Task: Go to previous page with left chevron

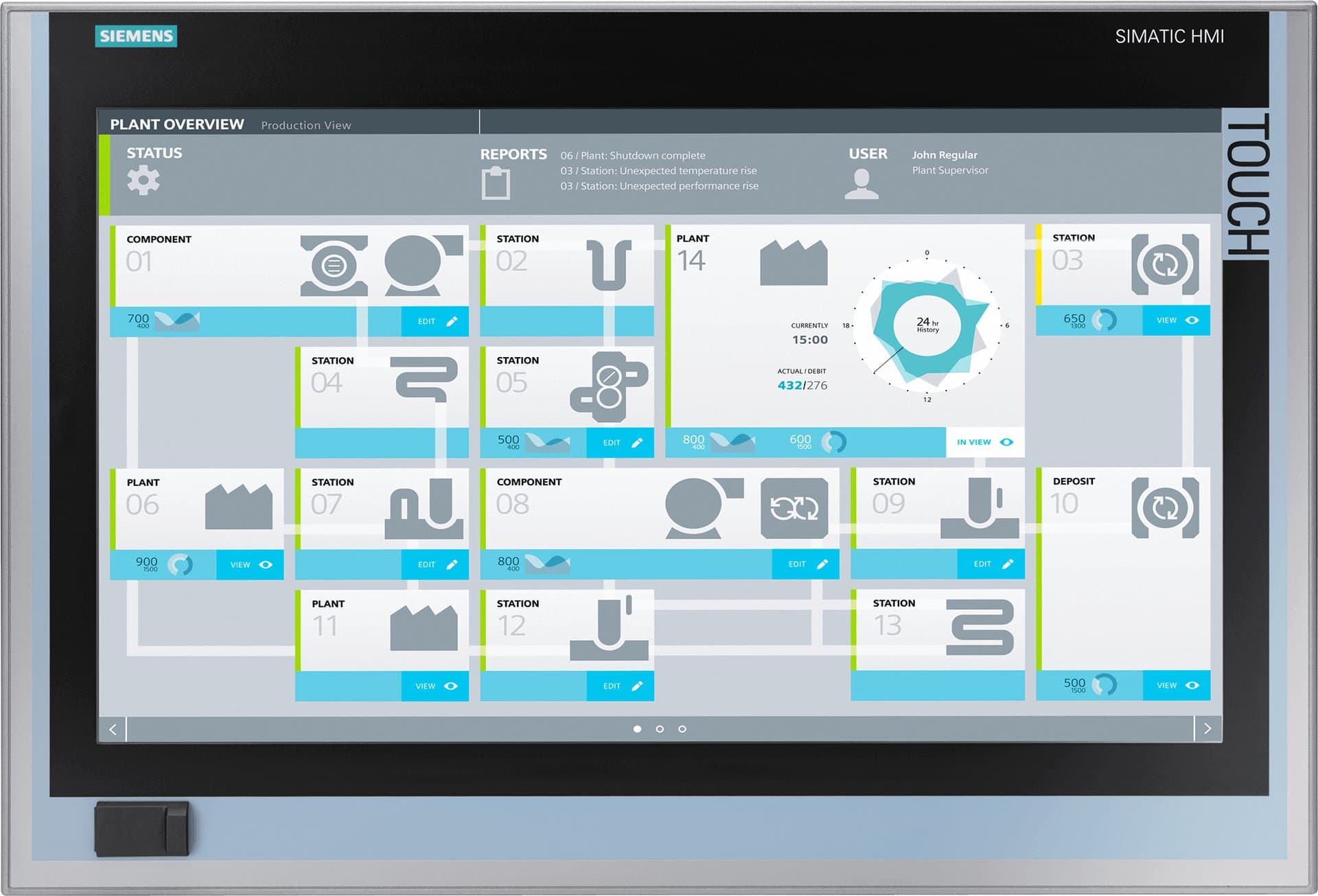Action: (x=113, y=729)
